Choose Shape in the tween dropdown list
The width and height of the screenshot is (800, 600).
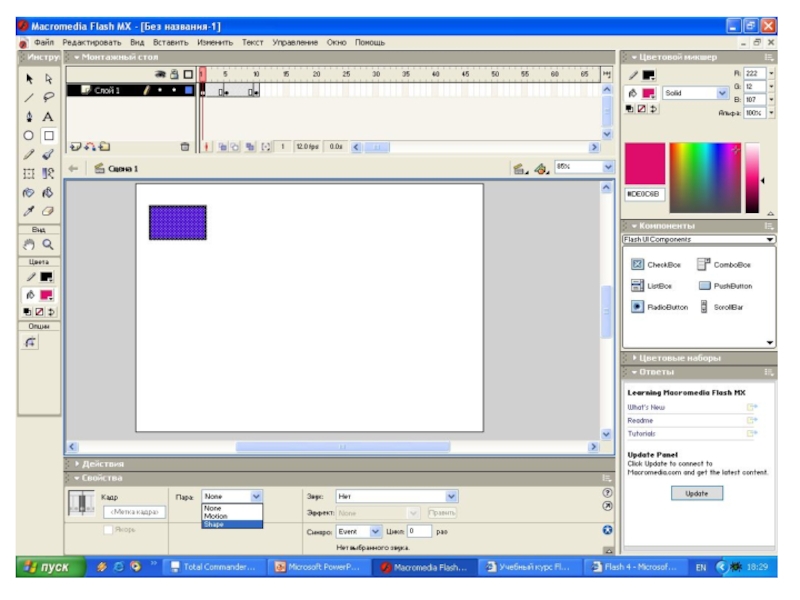215,524
